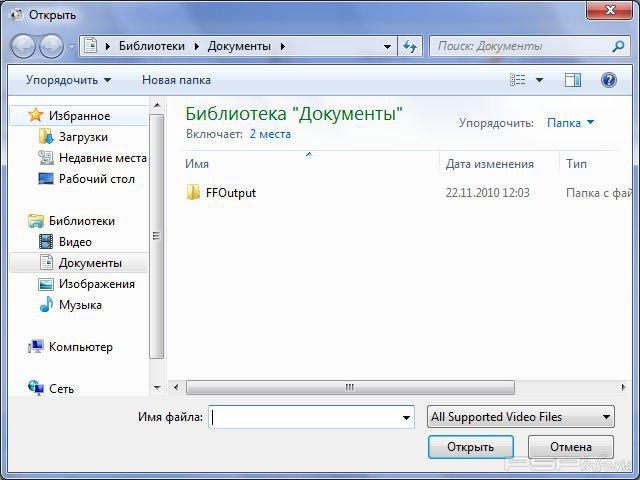Open Рабочий стол in navigation pane

tap(97, 179)
